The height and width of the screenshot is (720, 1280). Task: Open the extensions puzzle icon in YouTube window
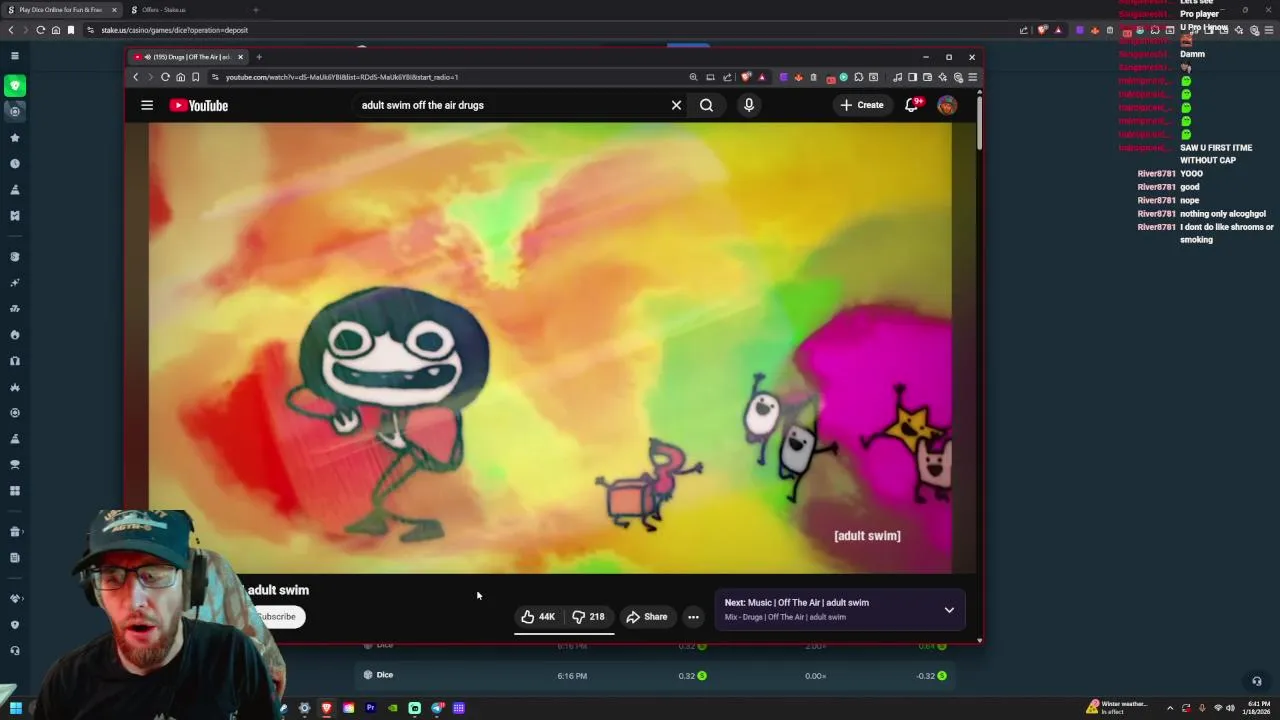click(x=858, y=77)
